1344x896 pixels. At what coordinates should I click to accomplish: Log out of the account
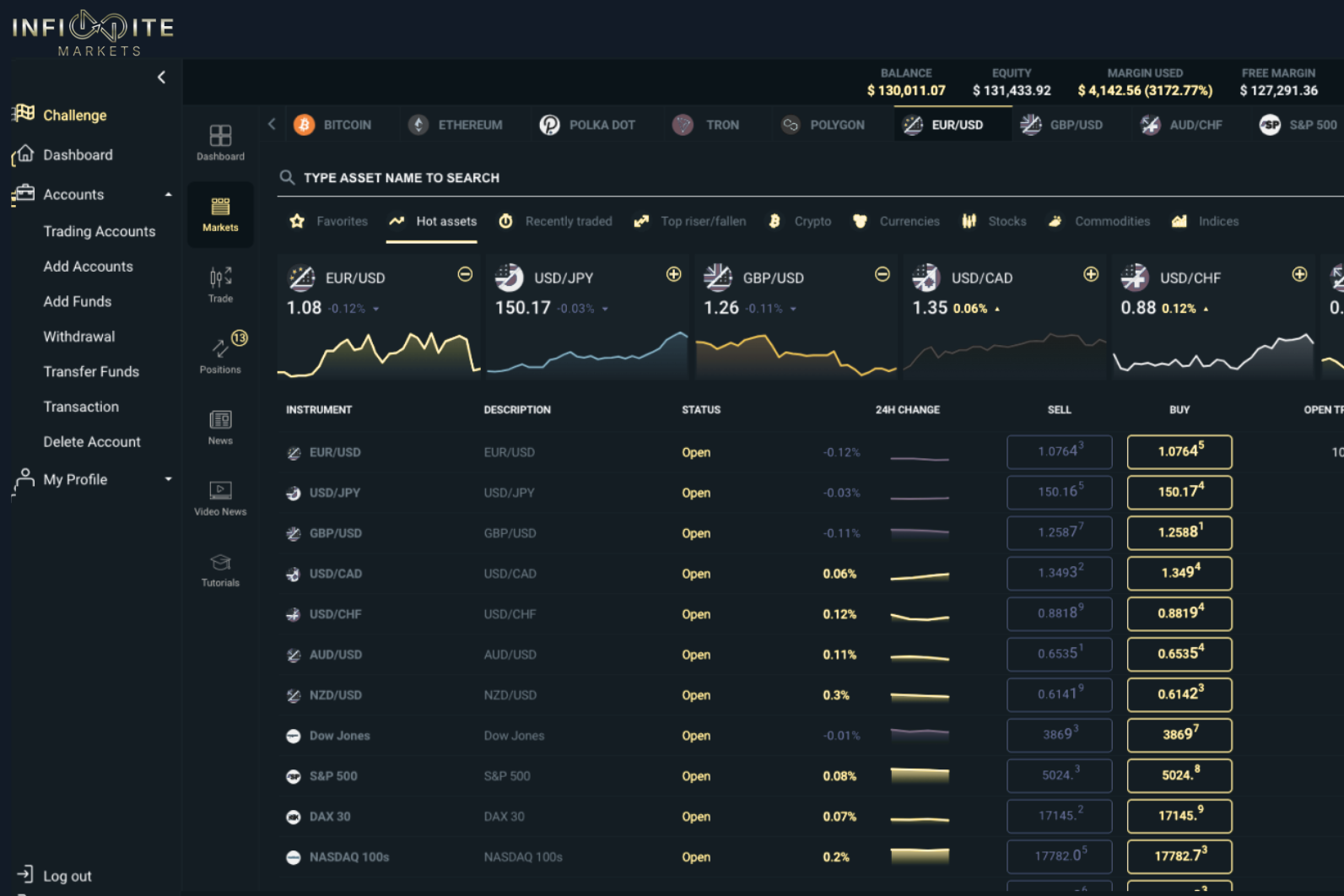click(55, 876)
